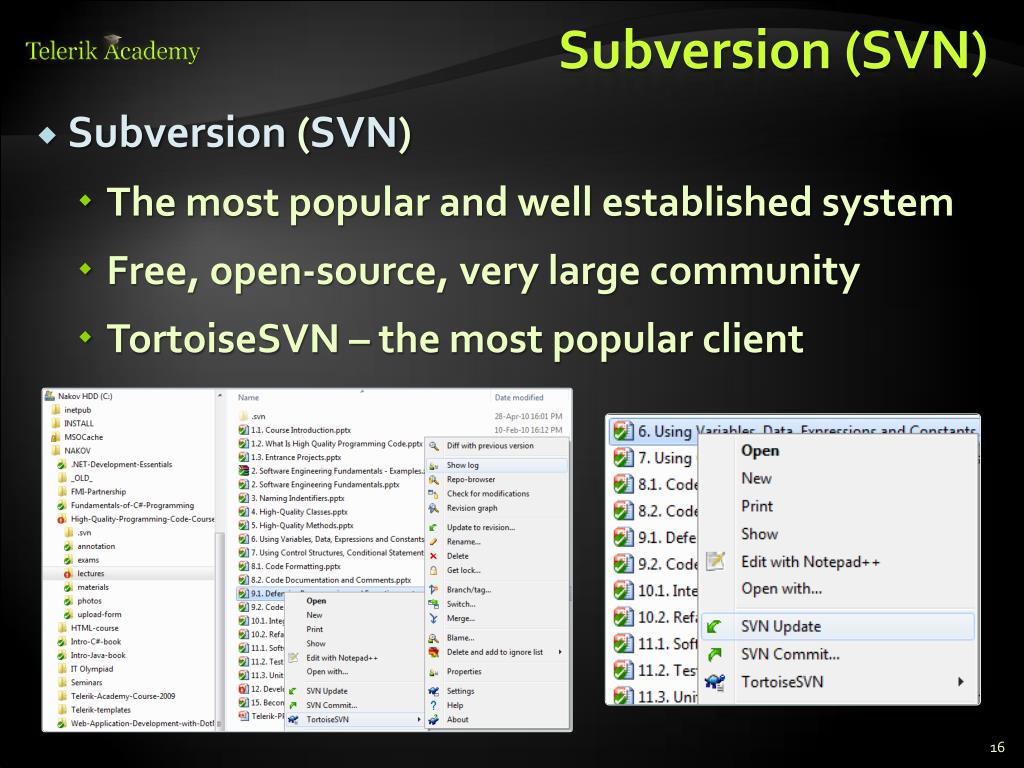
Task: Click the Show log icon in TortoiseSVN submenu
Action: tap(433, 466)
